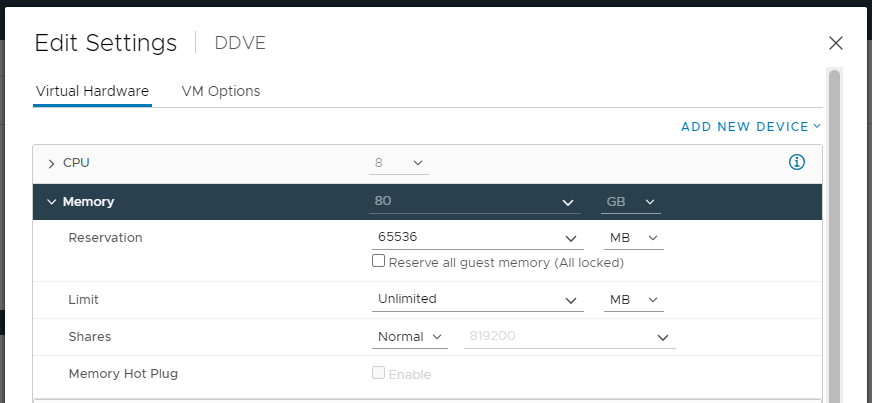
Task: Open the Add New Device menu
Action: click(x=750, y=127)
